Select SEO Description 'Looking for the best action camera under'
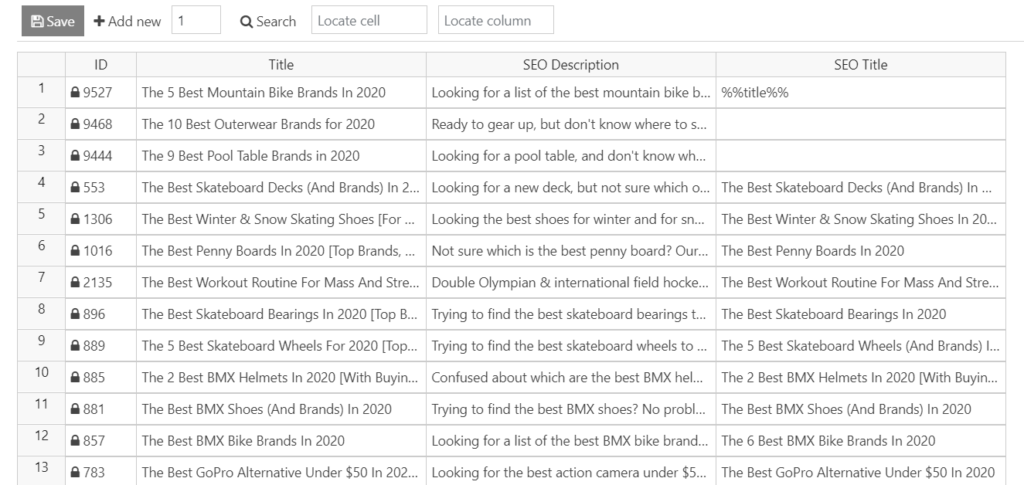The height and width of the screenshot is (485, 1024). (x=571, y=471)
